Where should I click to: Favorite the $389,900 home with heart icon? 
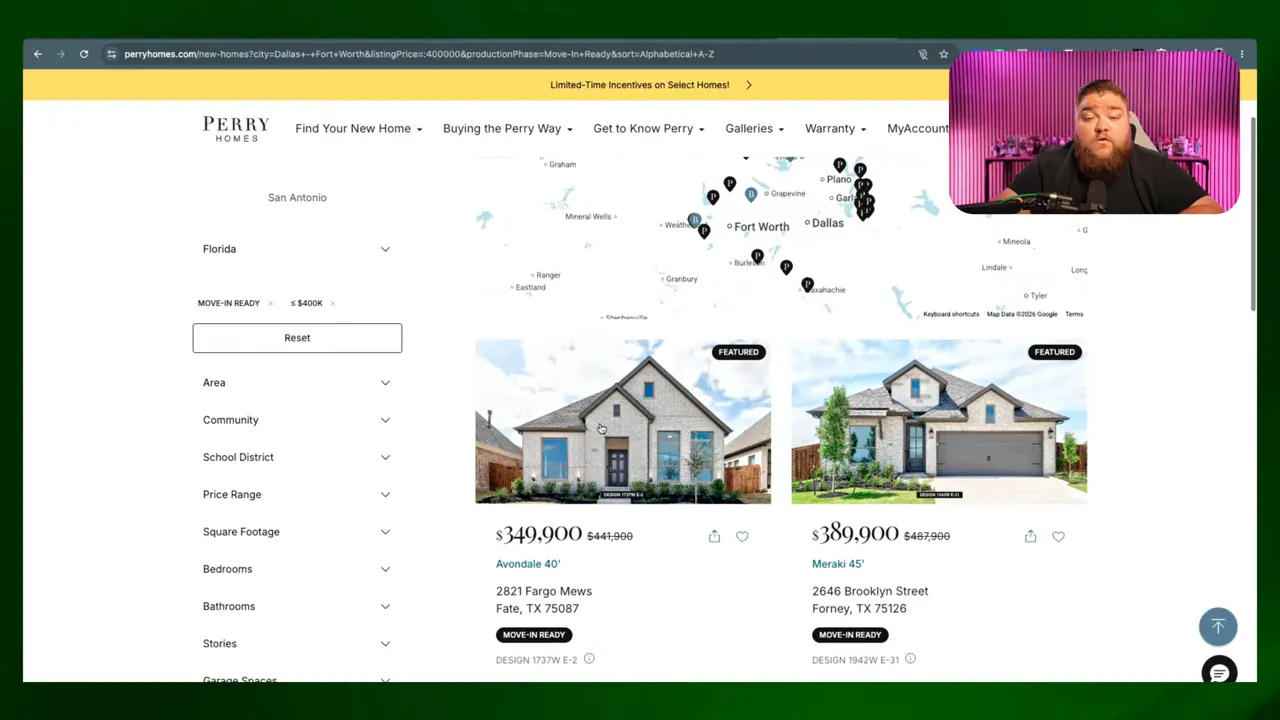tap(1058, 536)
